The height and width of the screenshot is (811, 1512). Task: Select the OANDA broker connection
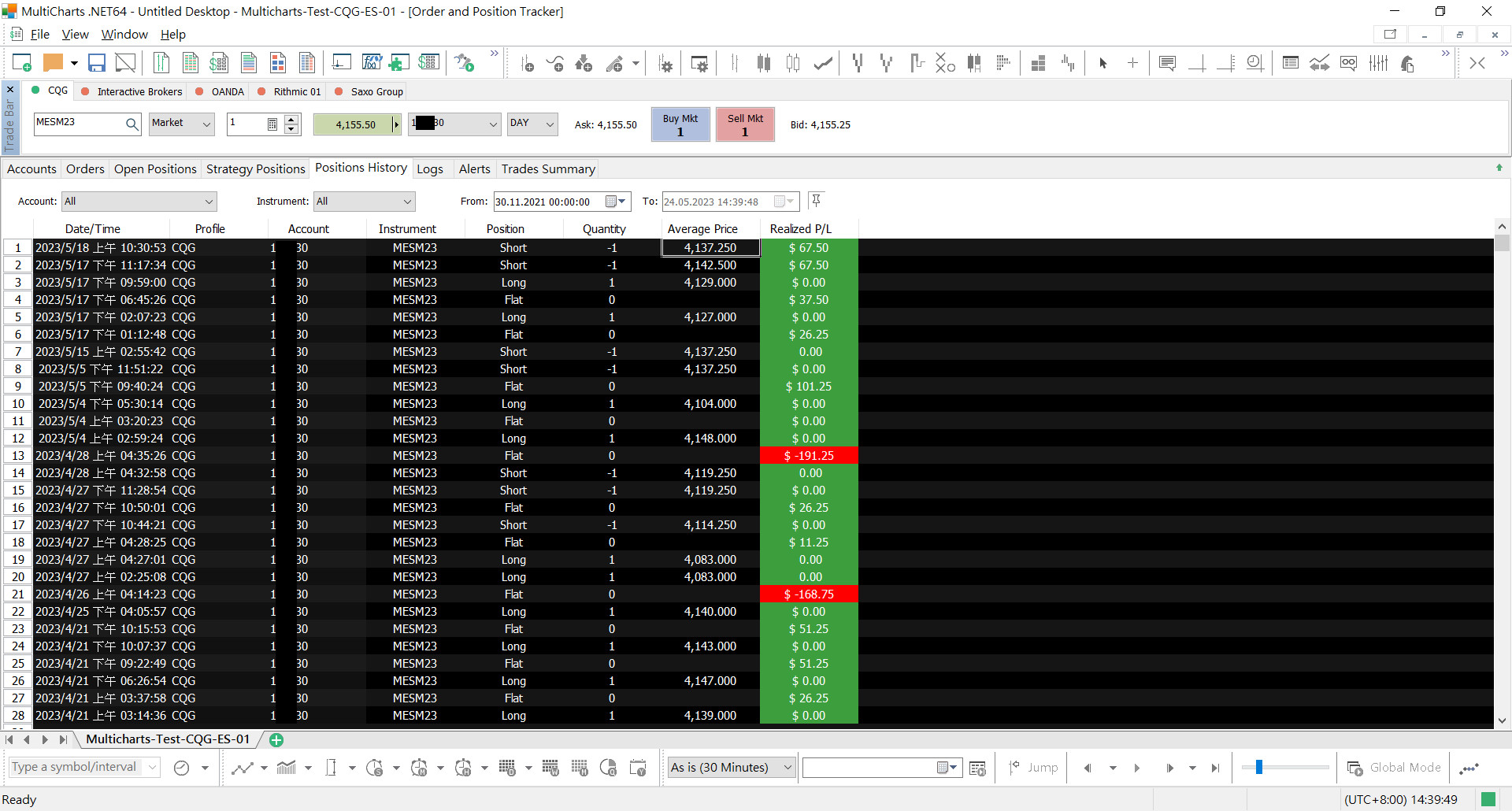[220, 91]
